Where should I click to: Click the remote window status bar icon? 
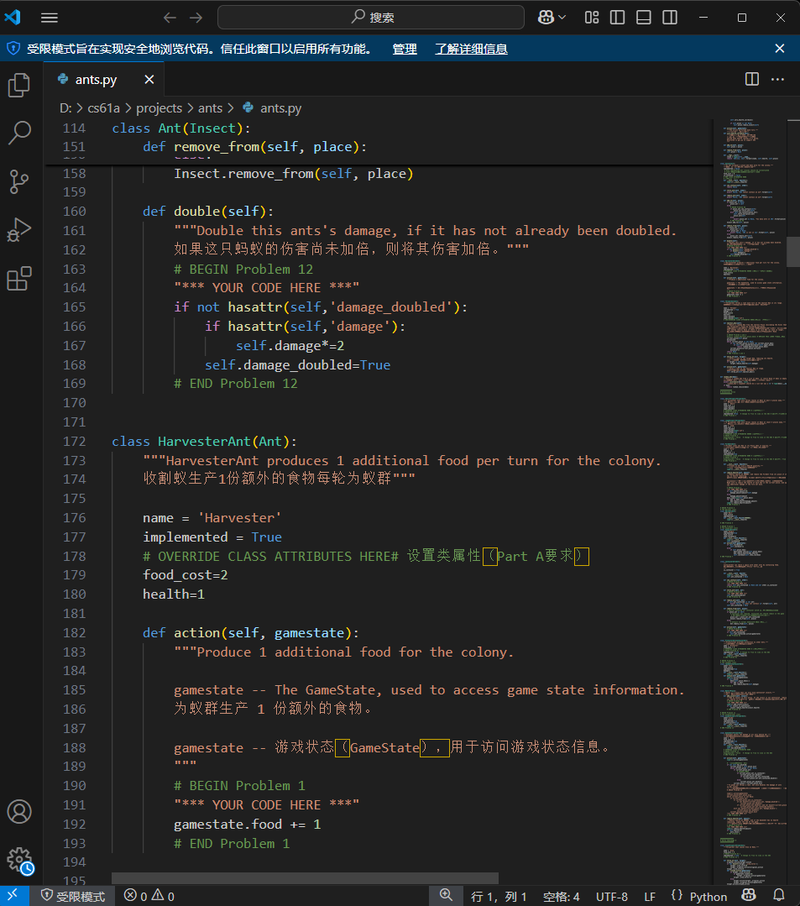[x=13, y=896]
